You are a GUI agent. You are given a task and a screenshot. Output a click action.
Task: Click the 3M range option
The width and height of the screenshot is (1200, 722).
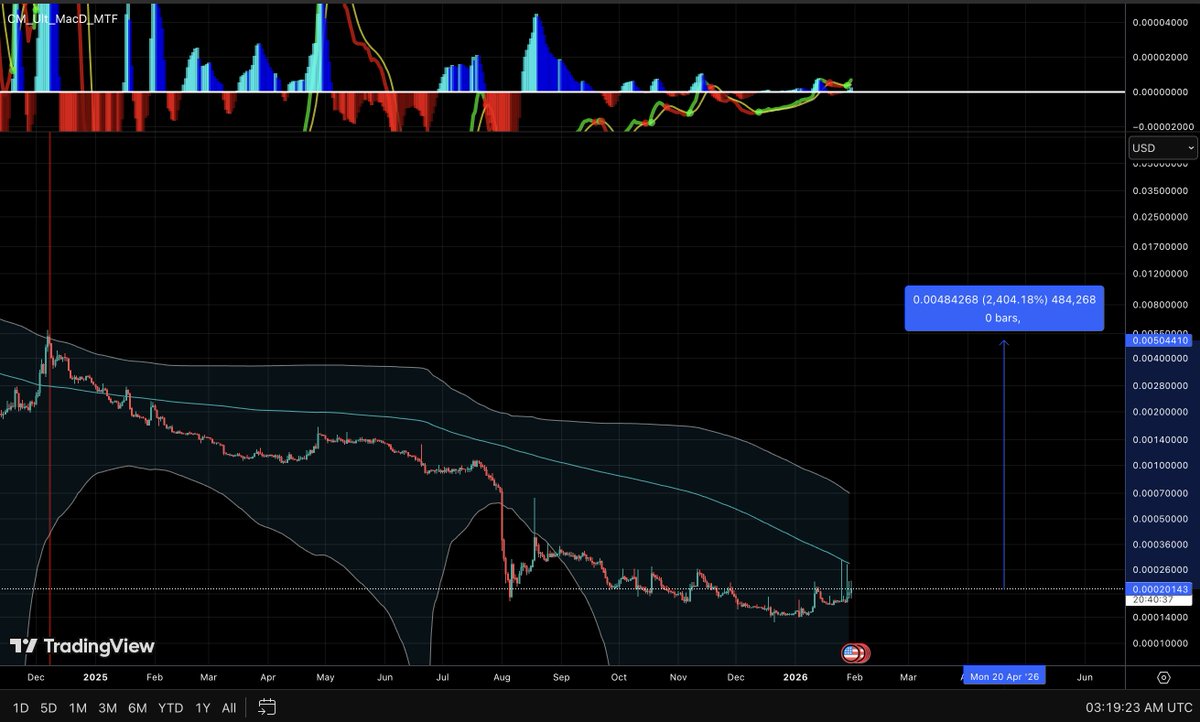click(108, 707)
